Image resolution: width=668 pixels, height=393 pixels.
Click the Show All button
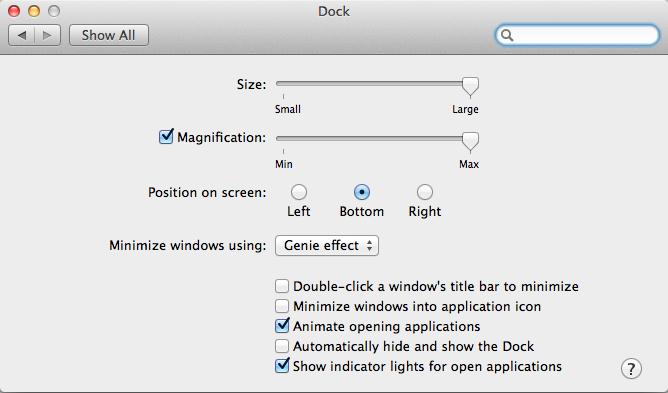[109, 35]
